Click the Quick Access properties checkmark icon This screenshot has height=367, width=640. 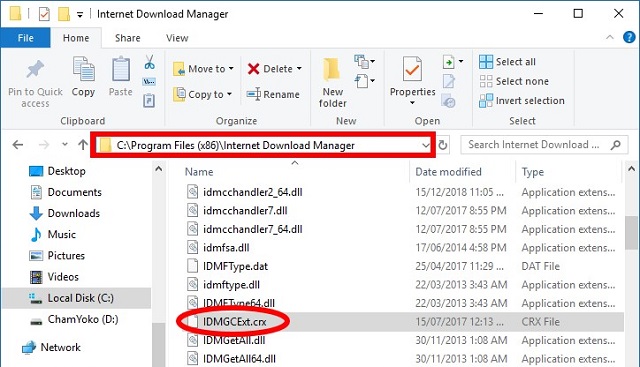pyautogui.click(x=44, y=14)
